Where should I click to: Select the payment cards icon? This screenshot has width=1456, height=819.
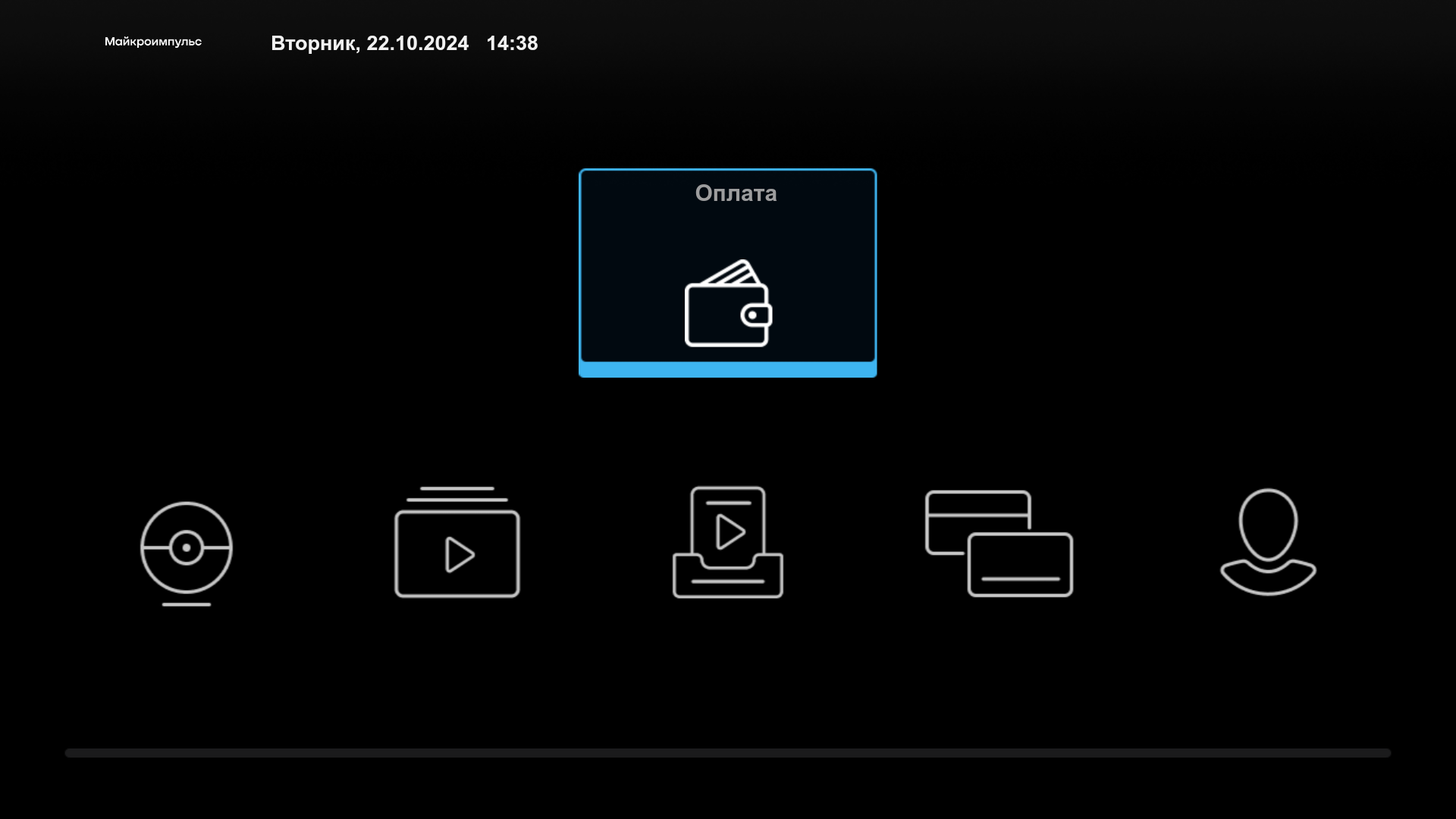(999, 543)
